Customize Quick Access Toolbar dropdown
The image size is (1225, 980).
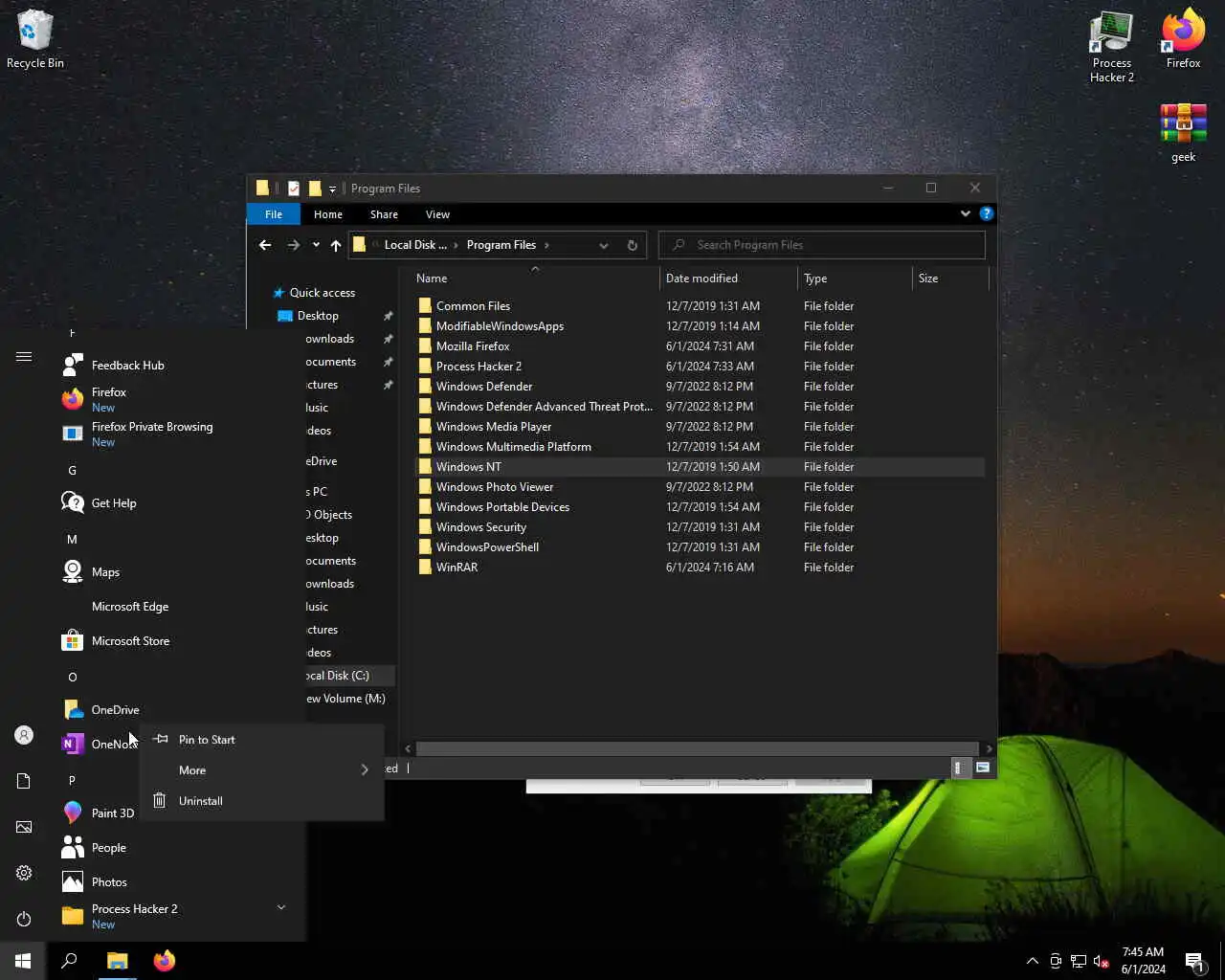[332, 189]
